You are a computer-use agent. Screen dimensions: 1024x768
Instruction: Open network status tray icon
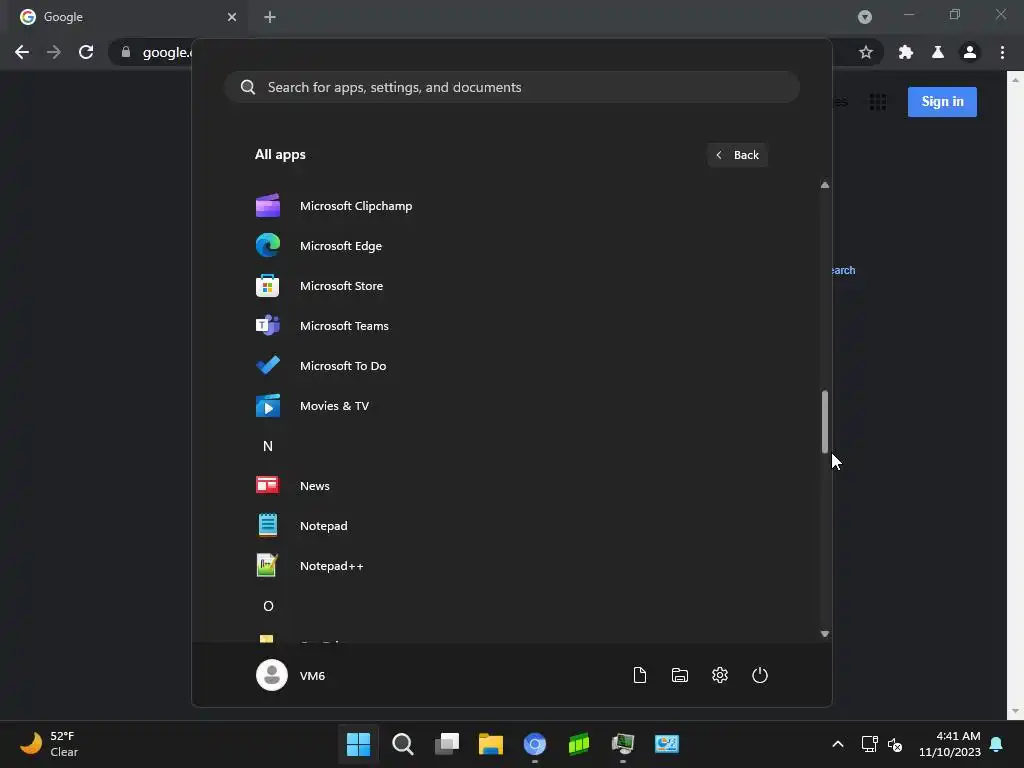(869, 744)
